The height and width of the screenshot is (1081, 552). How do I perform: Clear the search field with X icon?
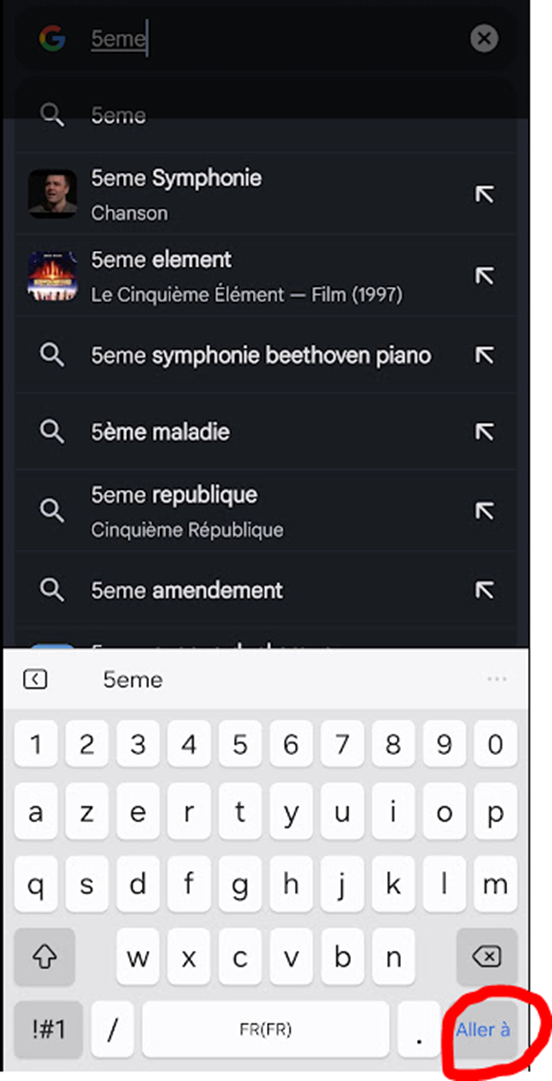coord(484,39)
